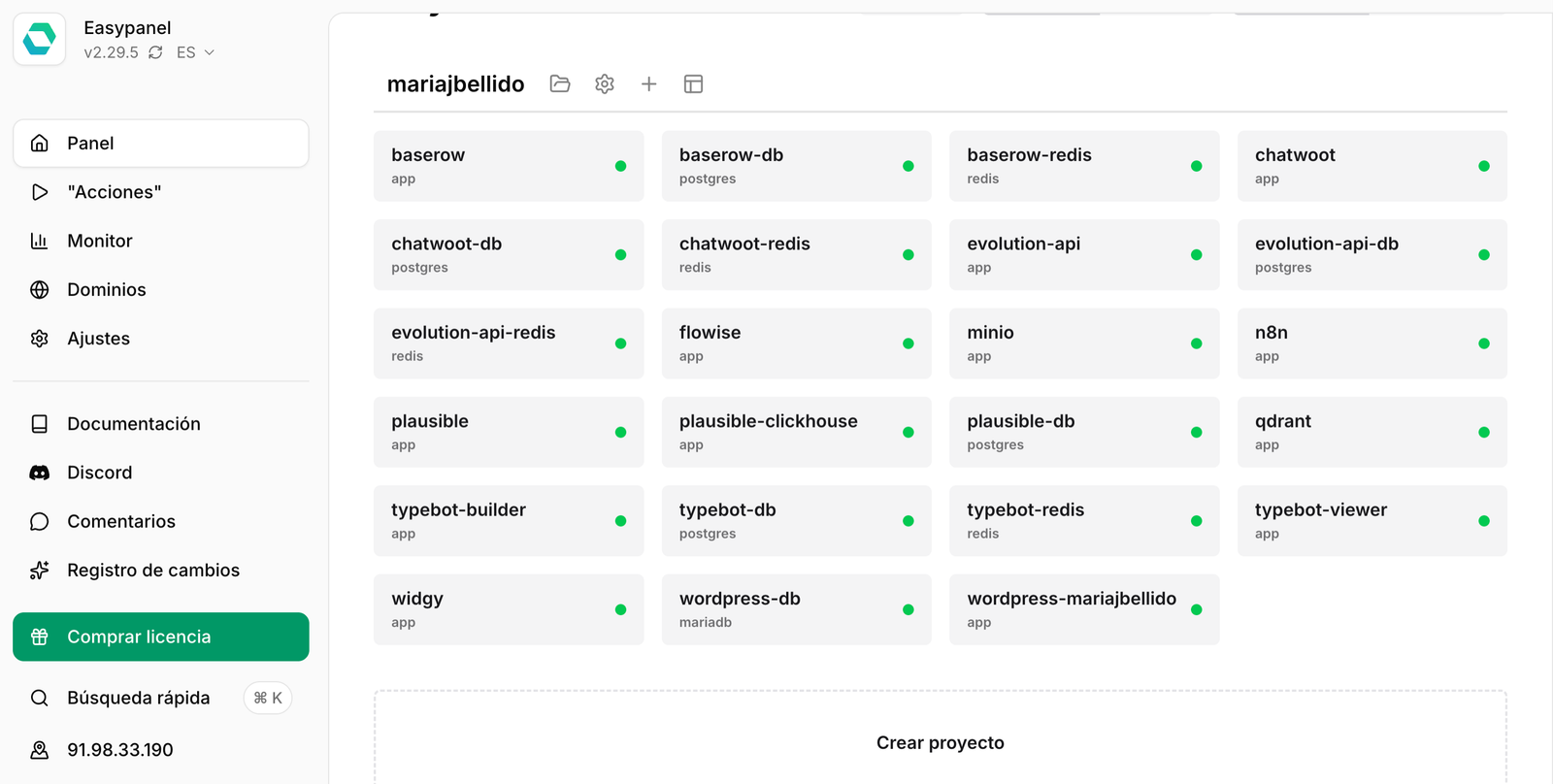Open the Dominios page
Image resolution: width=1553 pixels, height=784 pixels.
coord(161,289)
